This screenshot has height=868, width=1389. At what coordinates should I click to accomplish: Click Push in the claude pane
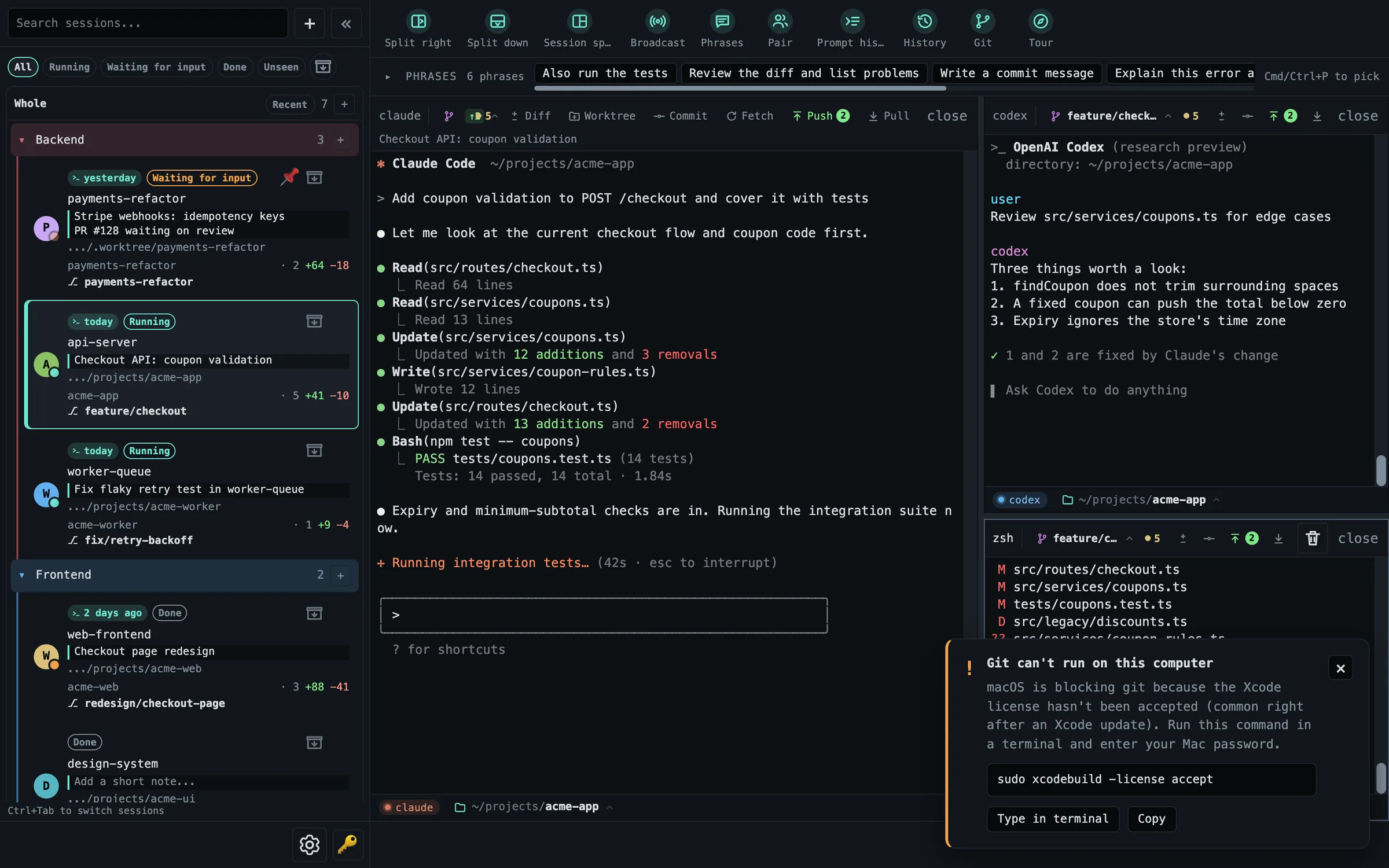click(x=821, y=116)
